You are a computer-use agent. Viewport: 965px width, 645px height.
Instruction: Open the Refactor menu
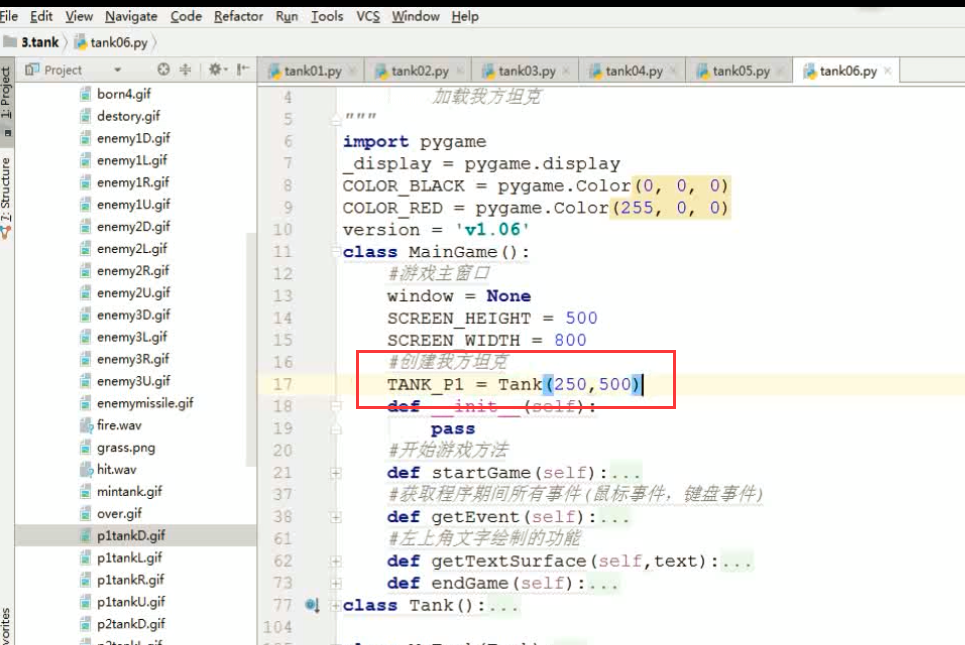click(x=238, y=17)
